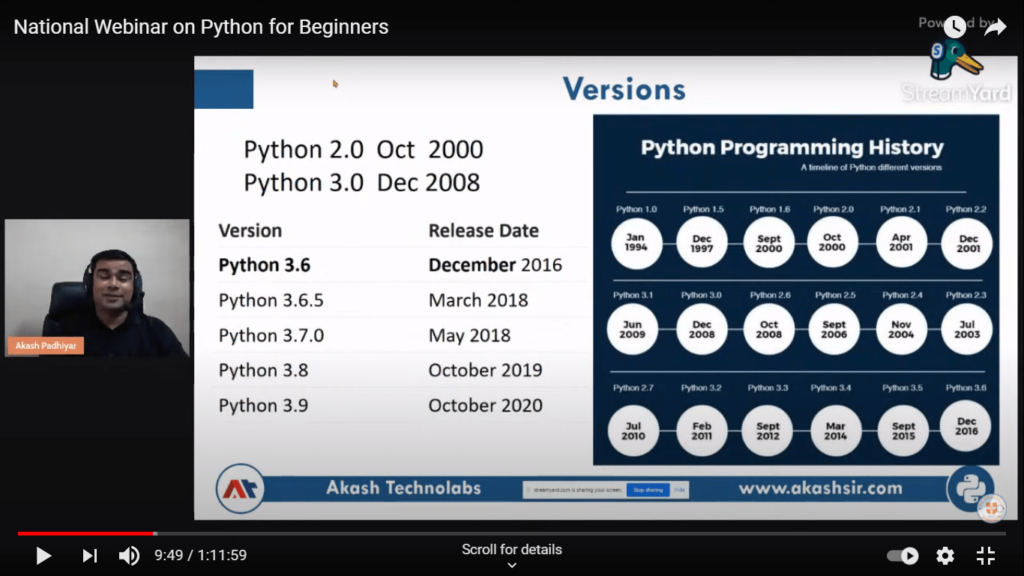Click the Akash Padhiyar webcam thumbnail
The width and height of the screenshot is (1024, 576).
click(97, 288)
